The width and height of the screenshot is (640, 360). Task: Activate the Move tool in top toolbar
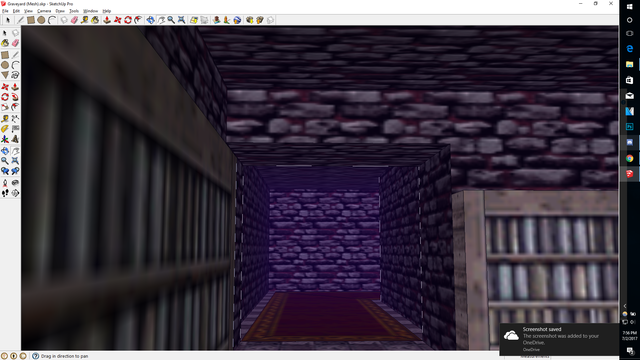tap(118, 20)
